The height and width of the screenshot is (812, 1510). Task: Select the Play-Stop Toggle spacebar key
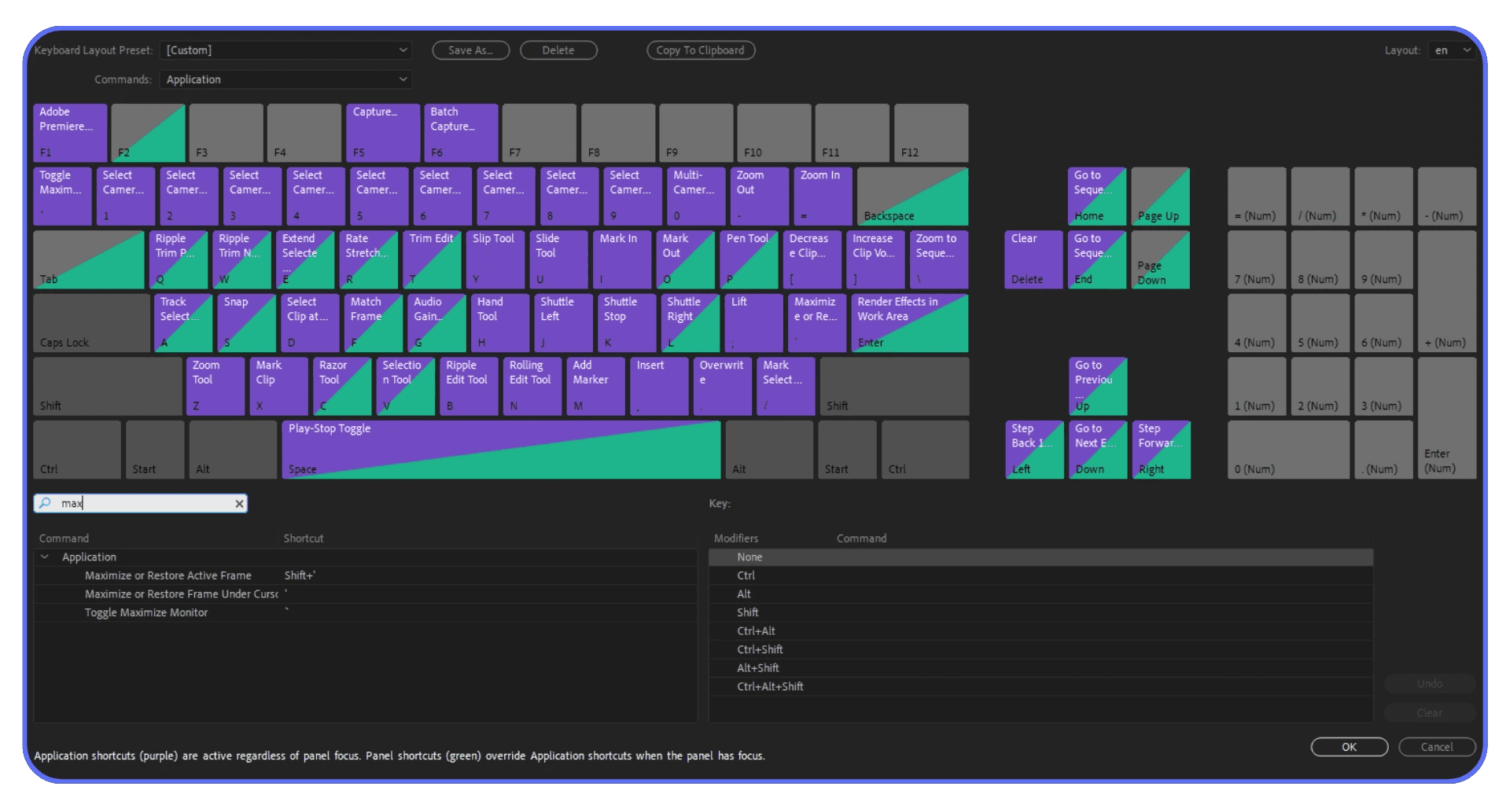point(502,449)
